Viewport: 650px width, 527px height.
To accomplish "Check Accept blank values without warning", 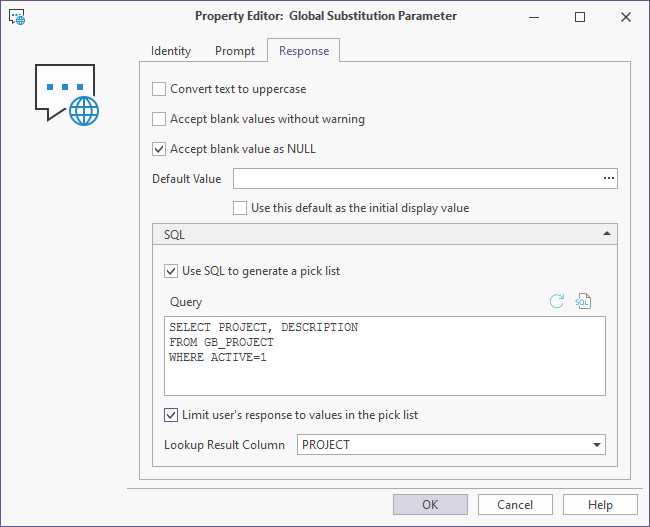I will (159, 119).
